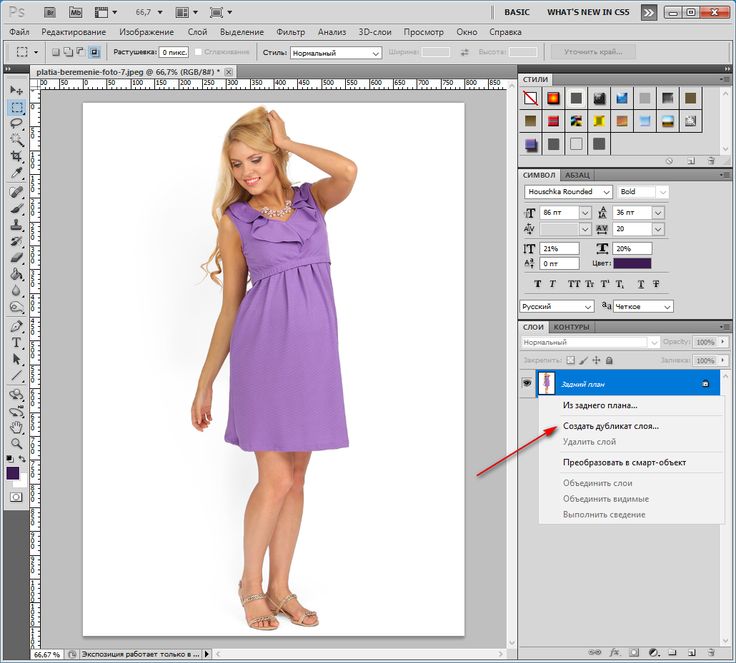Pick the Eyedropper tool
The width and height of the screenshot is (736, 663).
[17, 174]
